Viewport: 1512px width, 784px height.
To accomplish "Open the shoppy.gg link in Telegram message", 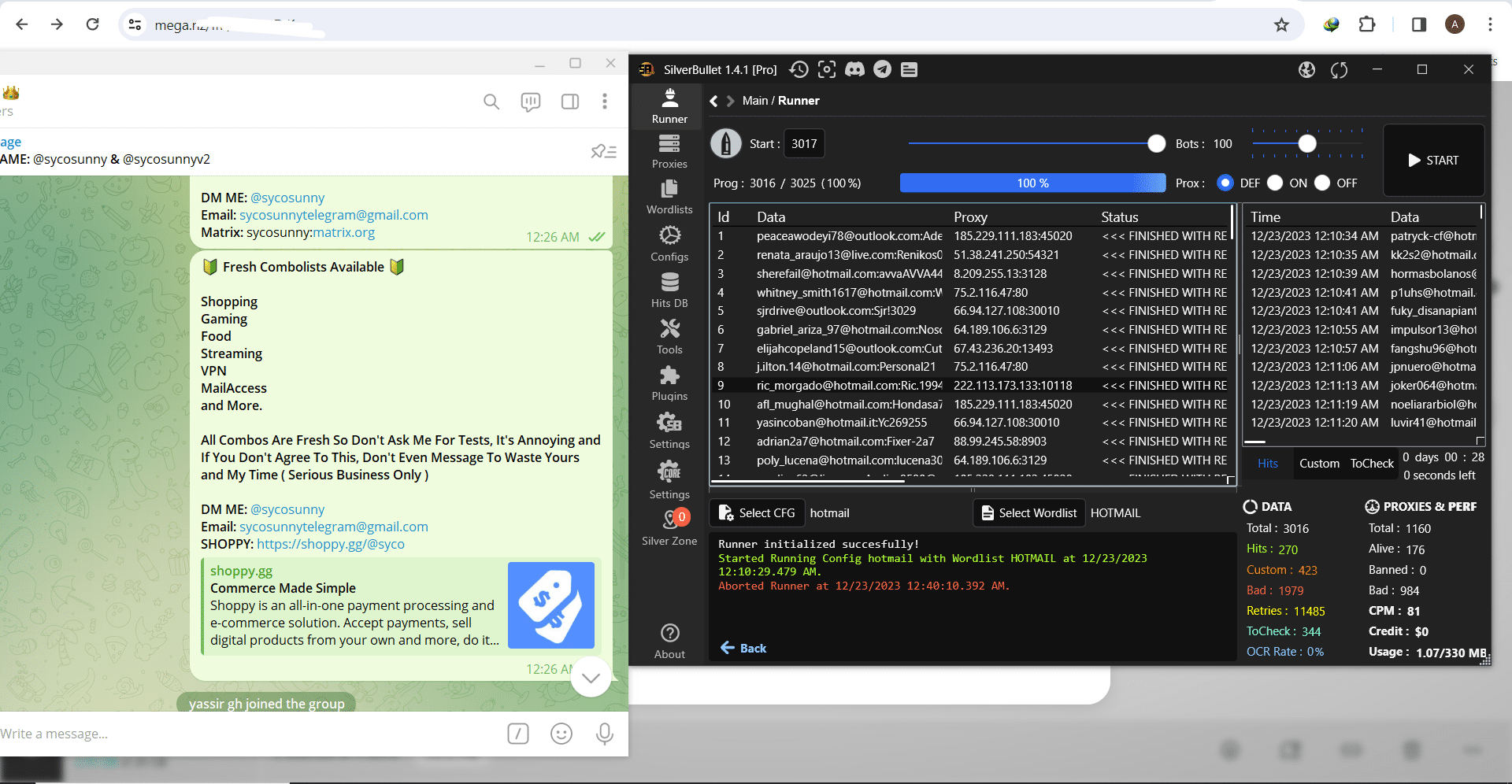I will (x=331, y=544).
